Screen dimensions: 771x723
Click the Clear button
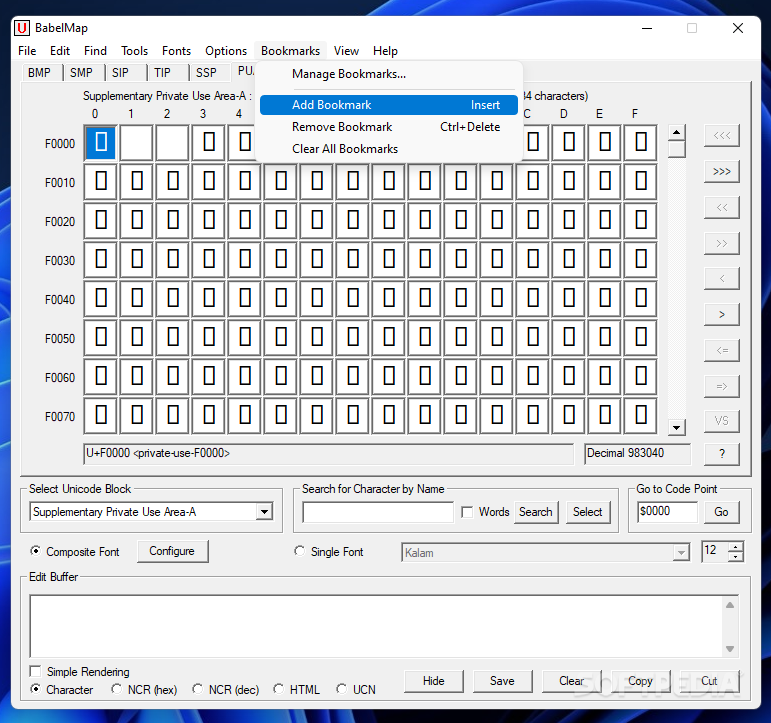click(571, 681)
